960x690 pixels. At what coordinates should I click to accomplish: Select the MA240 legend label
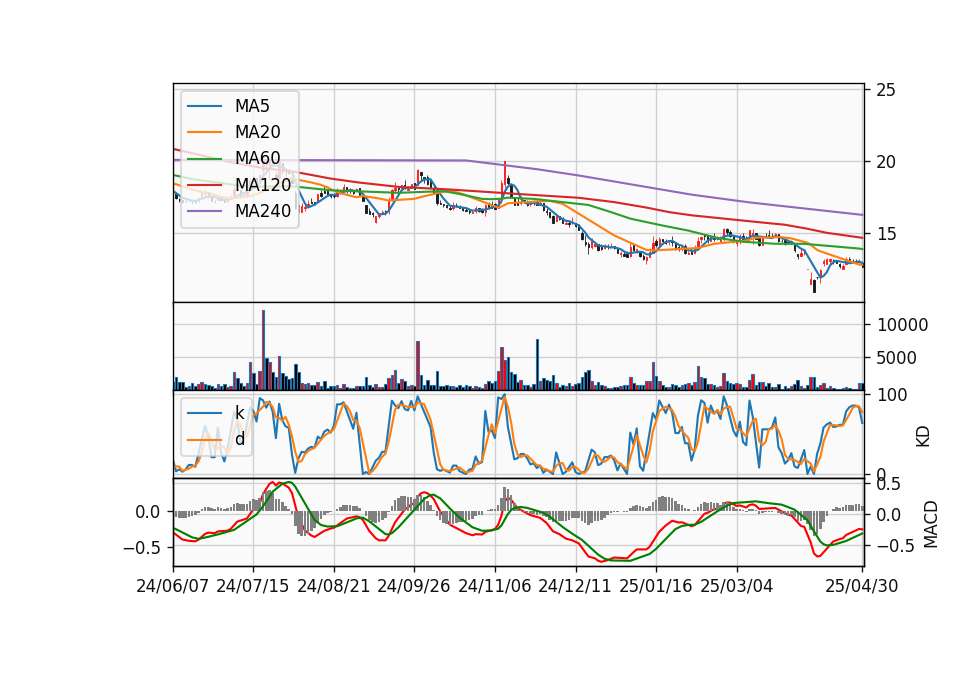click(x=263, y=211)
